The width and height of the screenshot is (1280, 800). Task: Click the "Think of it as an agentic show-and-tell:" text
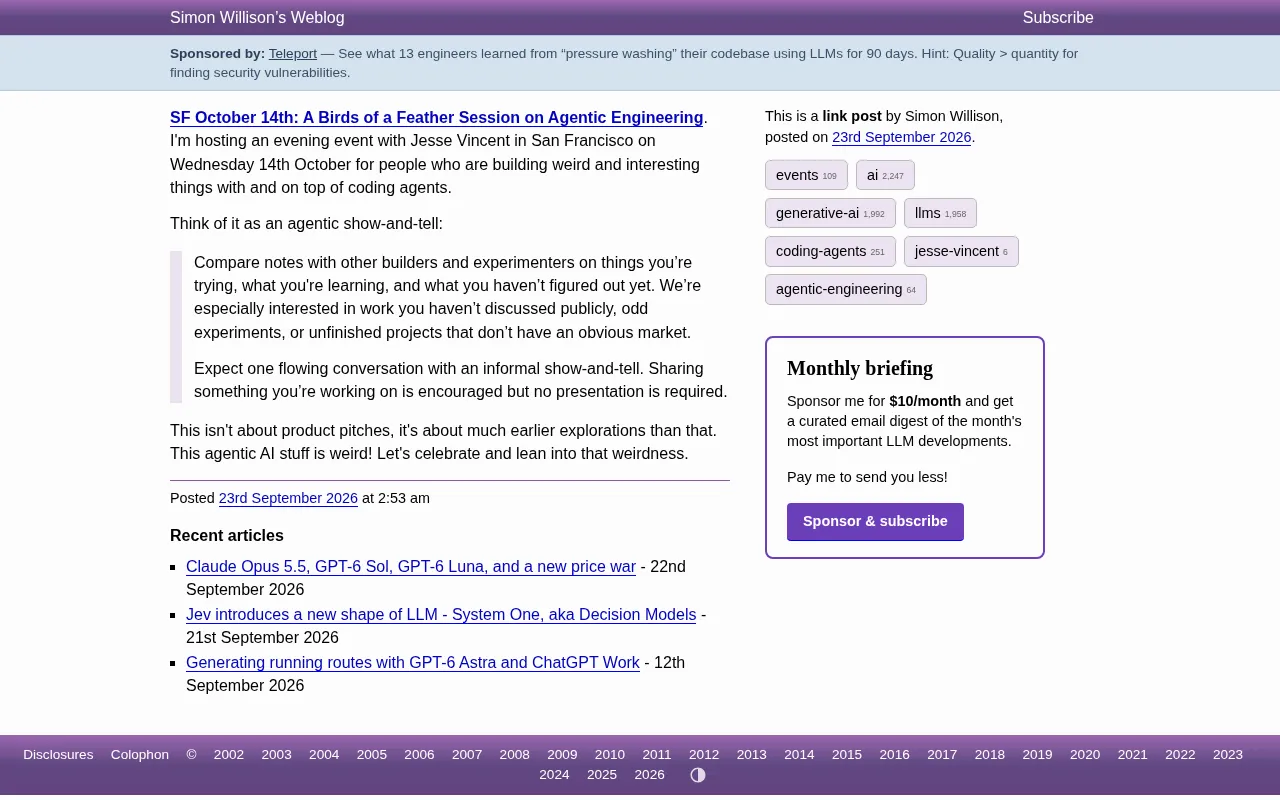coord(306,224)
